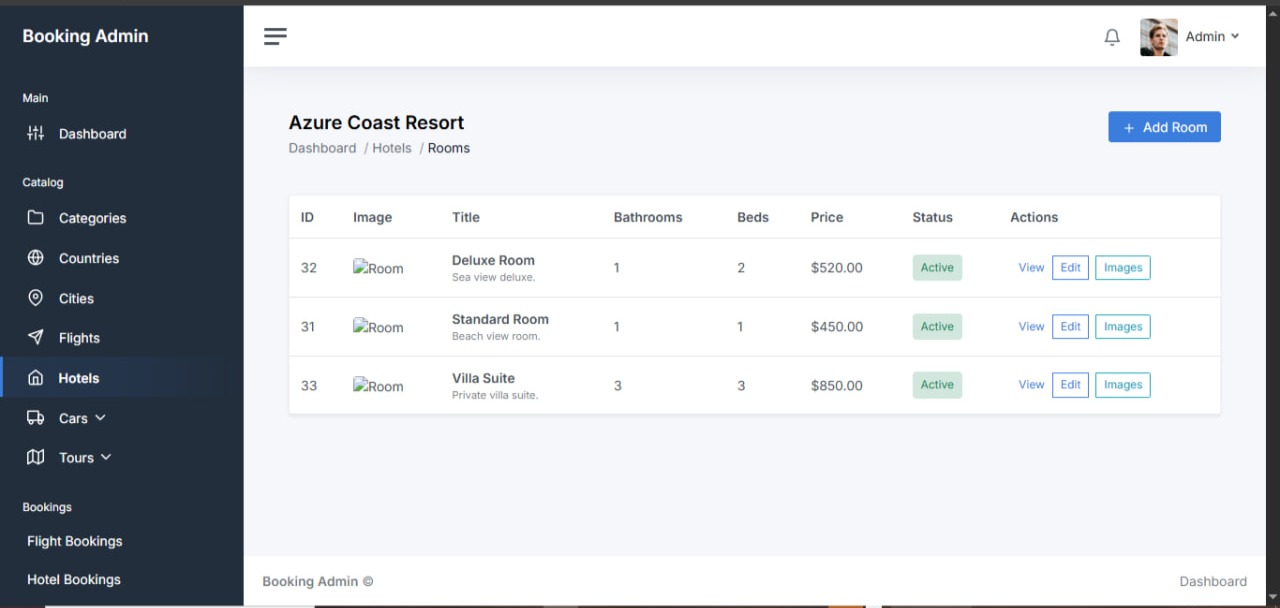
Task: Open Flight Bookings in sidebar
Action: (x=75, y=541)
